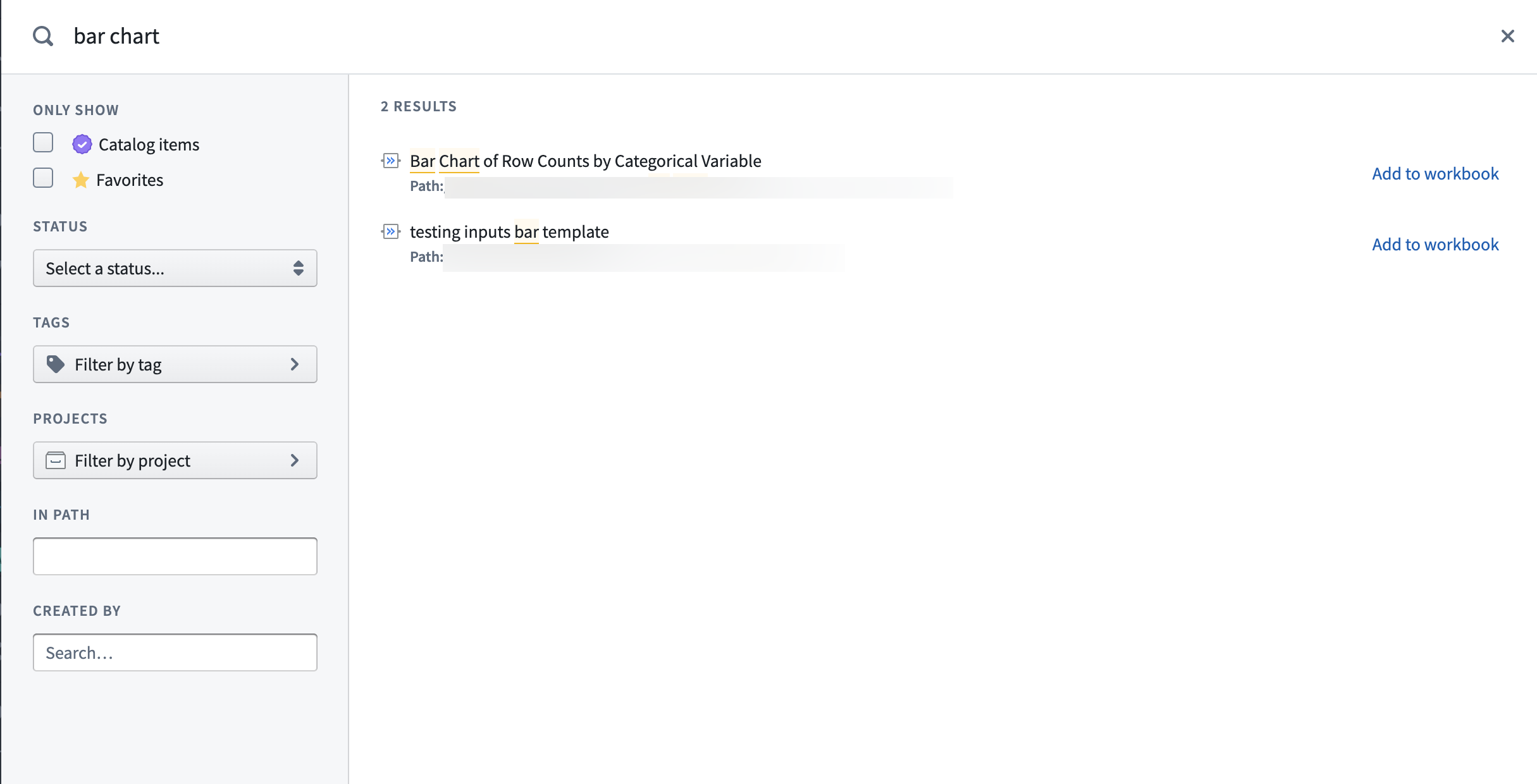Select Bar Chart of Row Counts result
The image size is (1537, 784).
click(586, 160)
